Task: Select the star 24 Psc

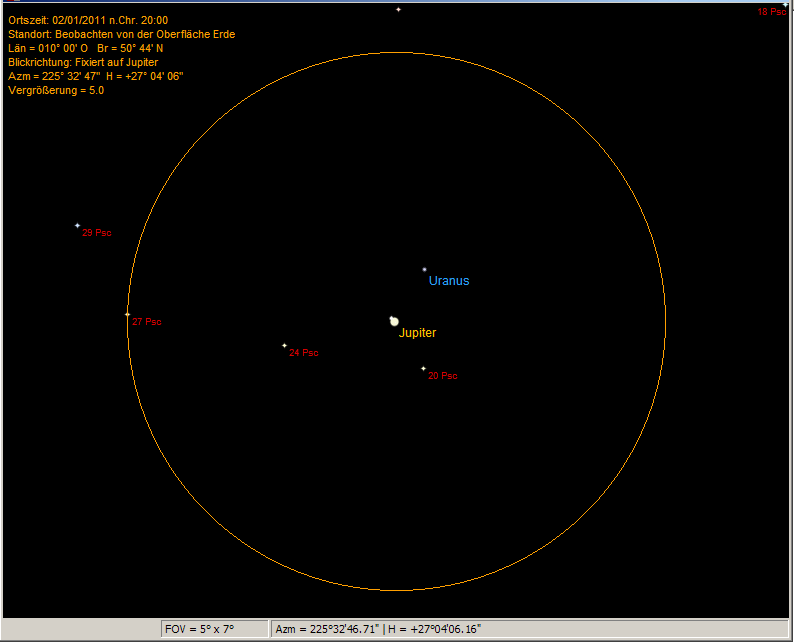Action: pos(285,346)
